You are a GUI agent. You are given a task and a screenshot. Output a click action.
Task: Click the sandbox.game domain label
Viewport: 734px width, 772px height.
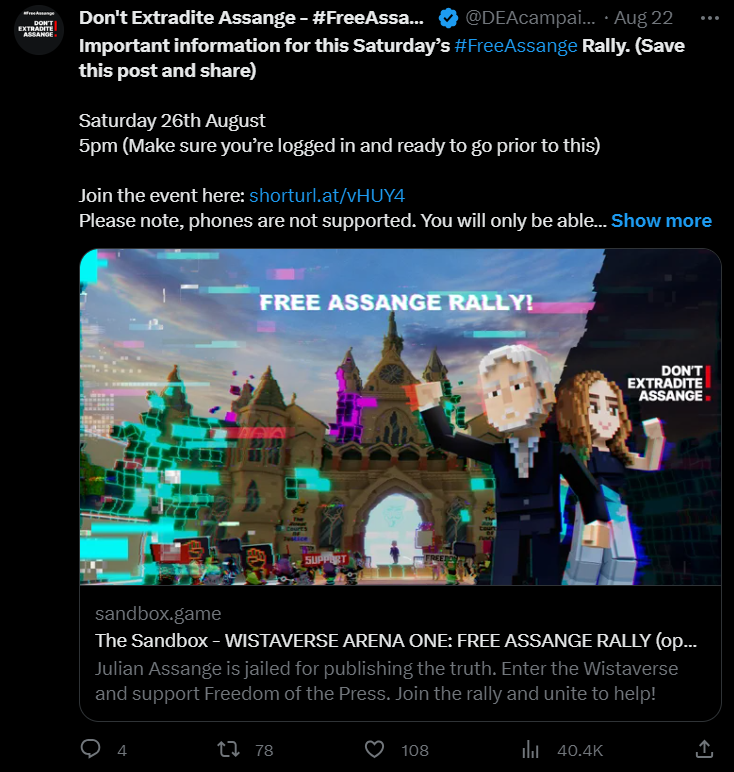[x=158, y=613]
